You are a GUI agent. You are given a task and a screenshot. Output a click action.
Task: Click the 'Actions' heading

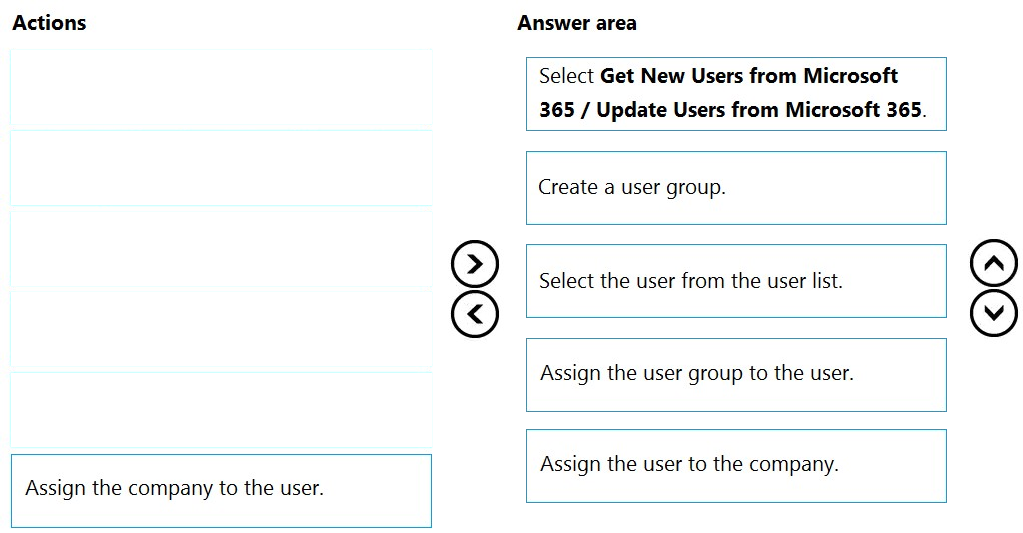[x=49, y=23]
